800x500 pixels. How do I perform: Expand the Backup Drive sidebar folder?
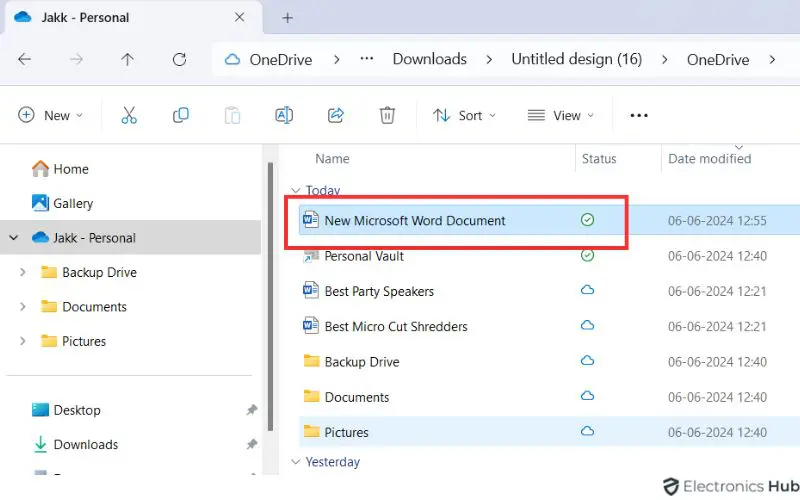pyautogui.click(x=22, y=272)
